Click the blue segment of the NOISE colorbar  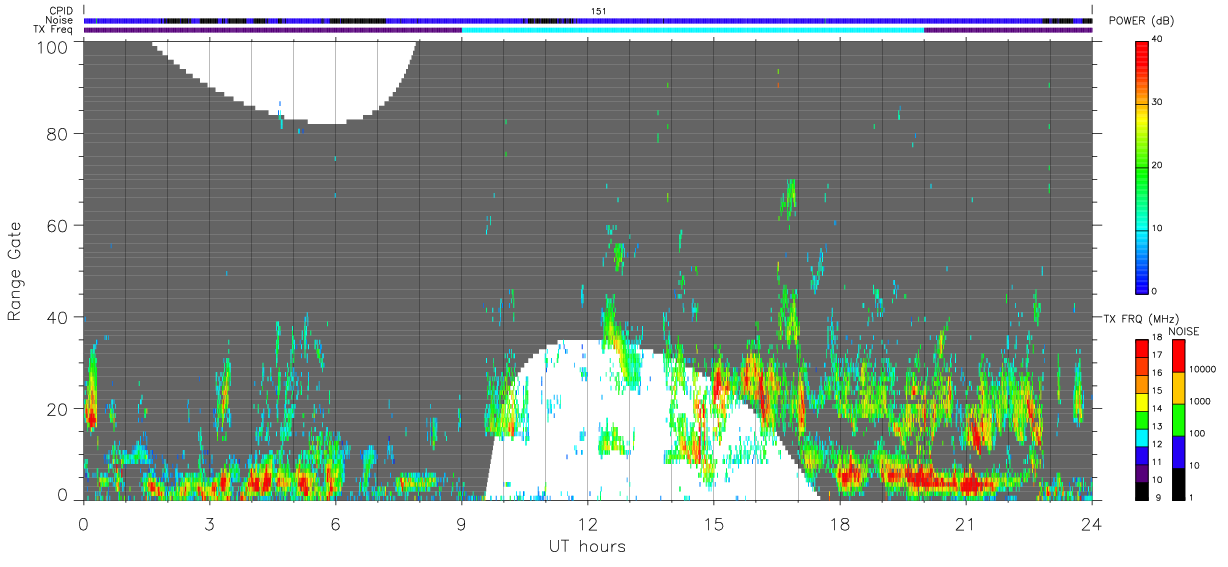(1179, 451)
